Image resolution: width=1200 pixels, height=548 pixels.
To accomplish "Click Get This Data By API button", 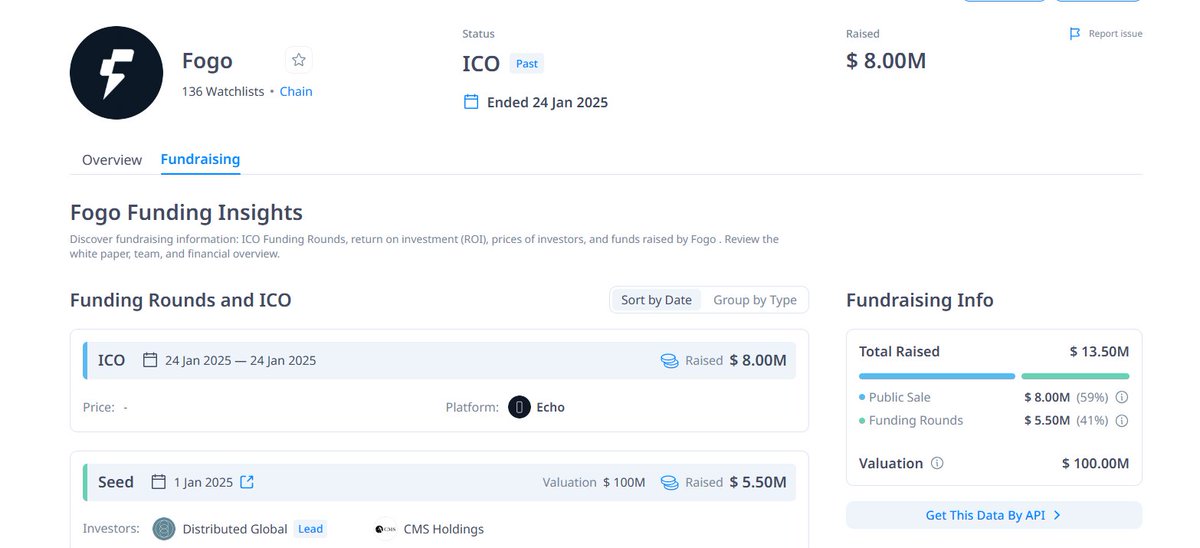I will pos(993,515).
